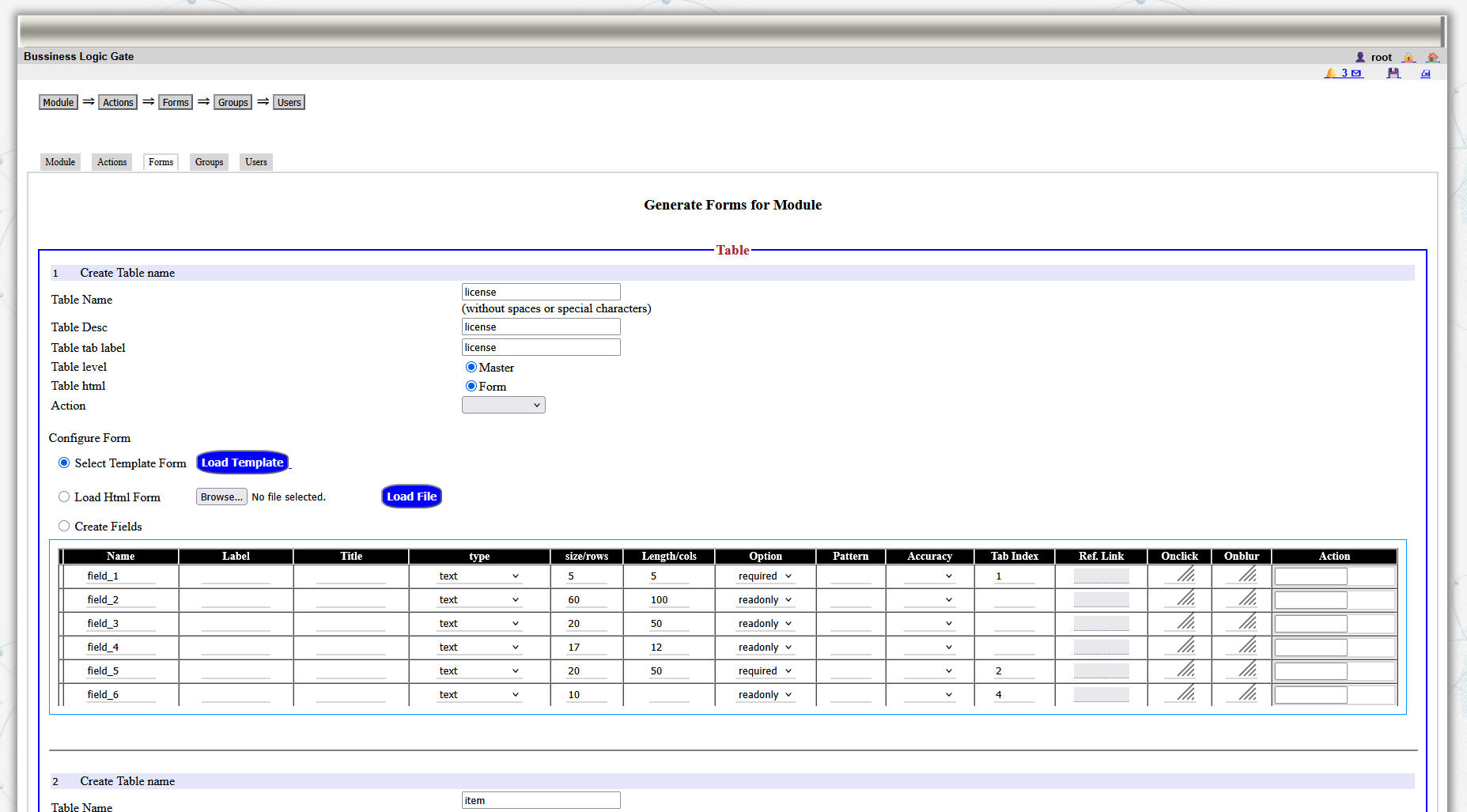The image size is (1467, 812).
Task: Choose the Create Fields radio option
Action: (x=64, y=526)
